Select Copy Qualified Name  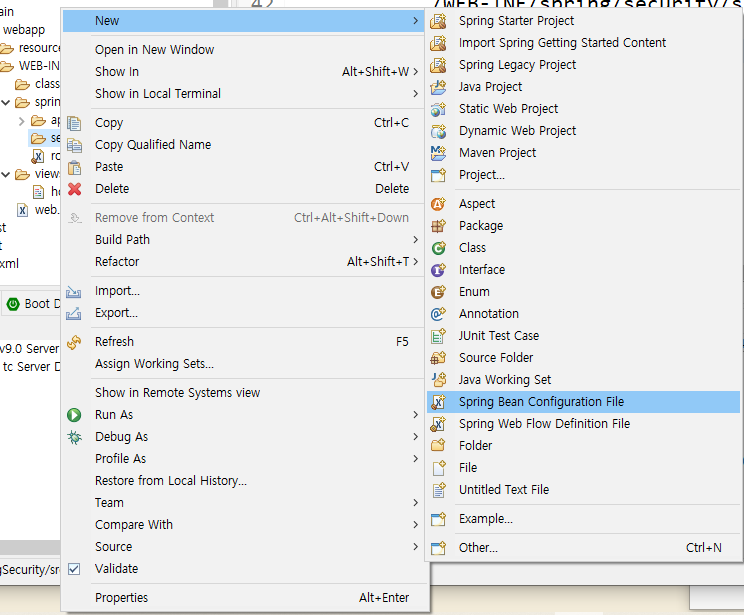(x=153, y=145)
